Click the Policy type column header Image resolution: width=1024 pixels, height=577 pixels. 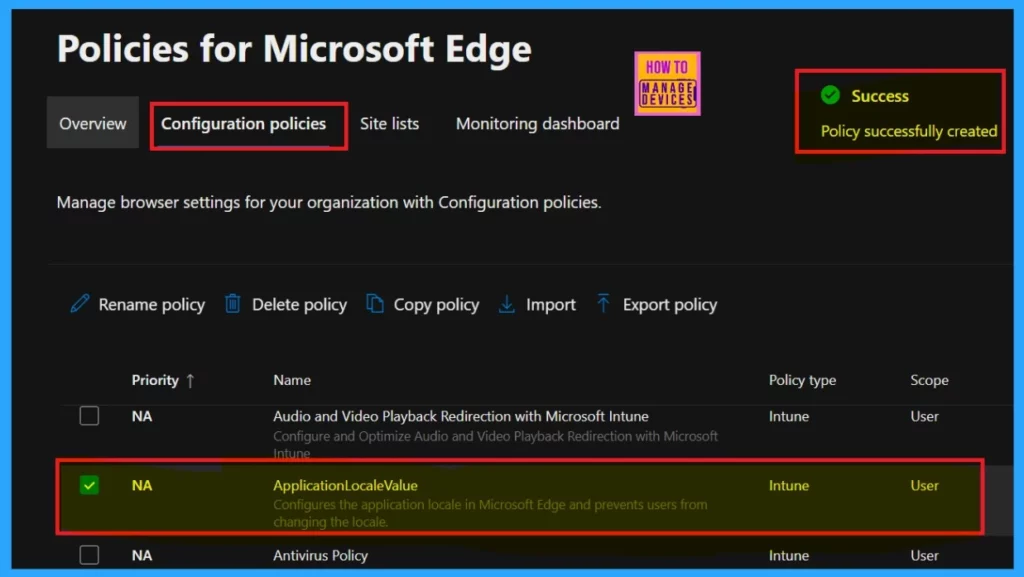click(802, 380)
